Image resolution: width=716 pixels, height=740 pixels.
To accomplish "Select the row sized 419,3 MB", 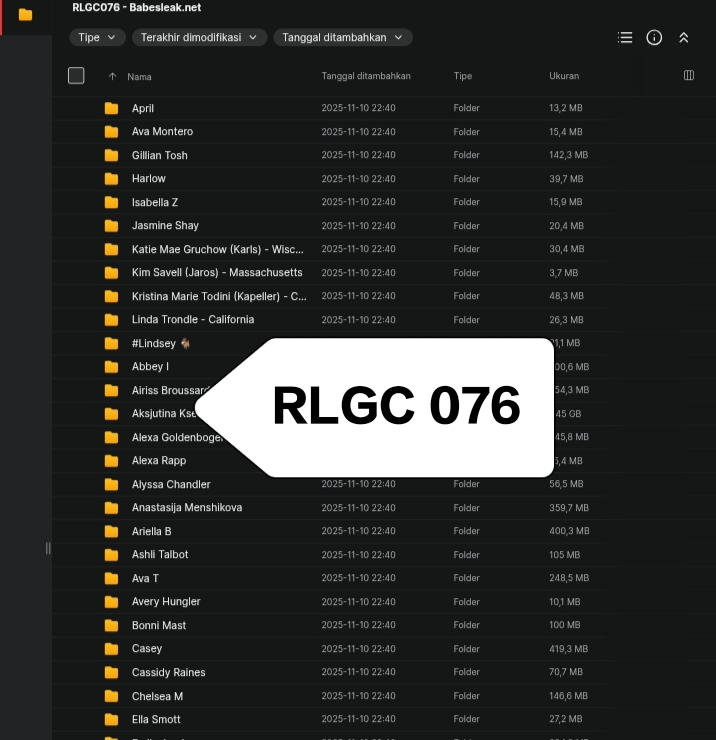I will tap(383, 649).
